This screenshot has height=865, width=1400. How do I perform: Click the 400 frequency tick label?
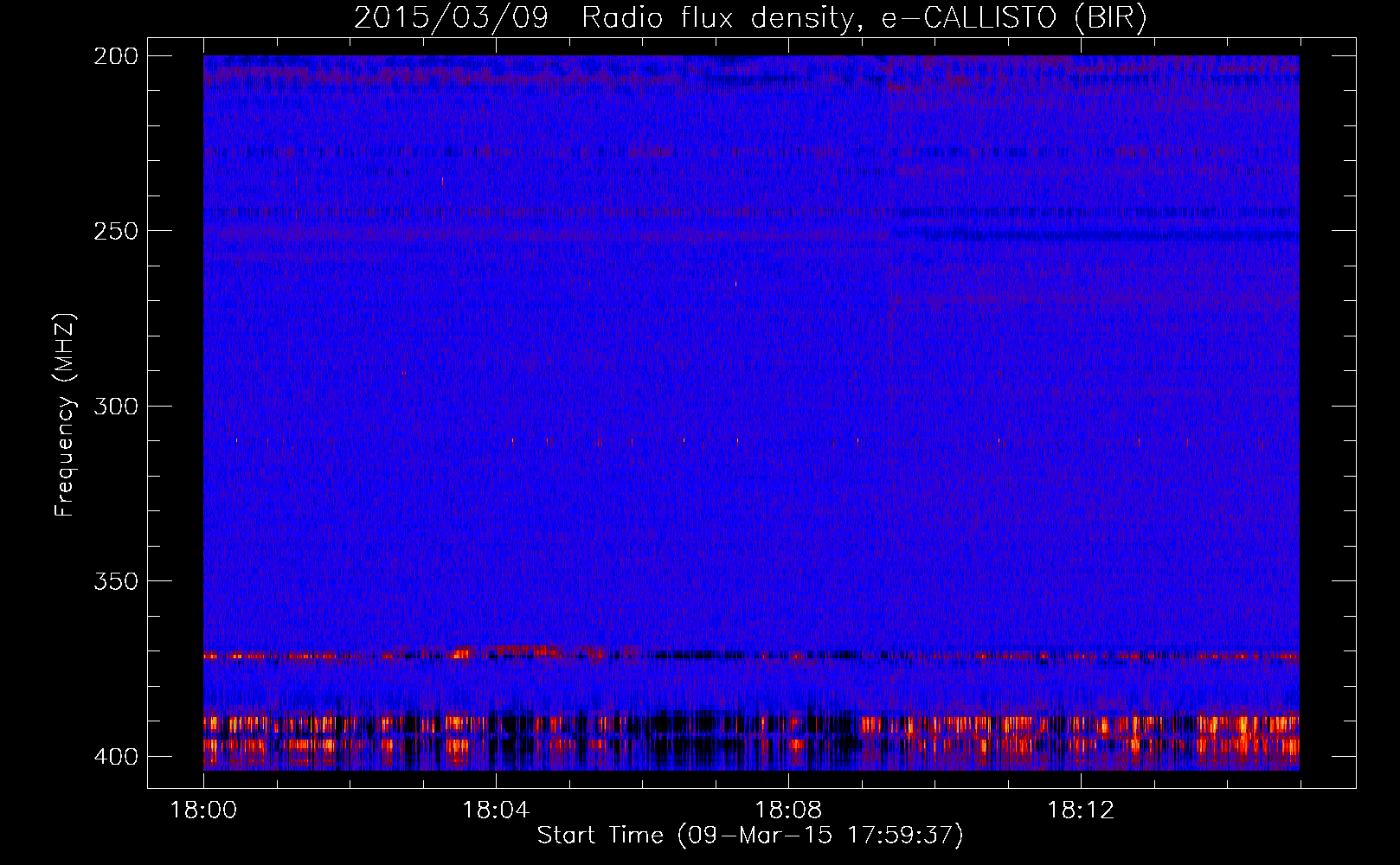coord(116,757)
